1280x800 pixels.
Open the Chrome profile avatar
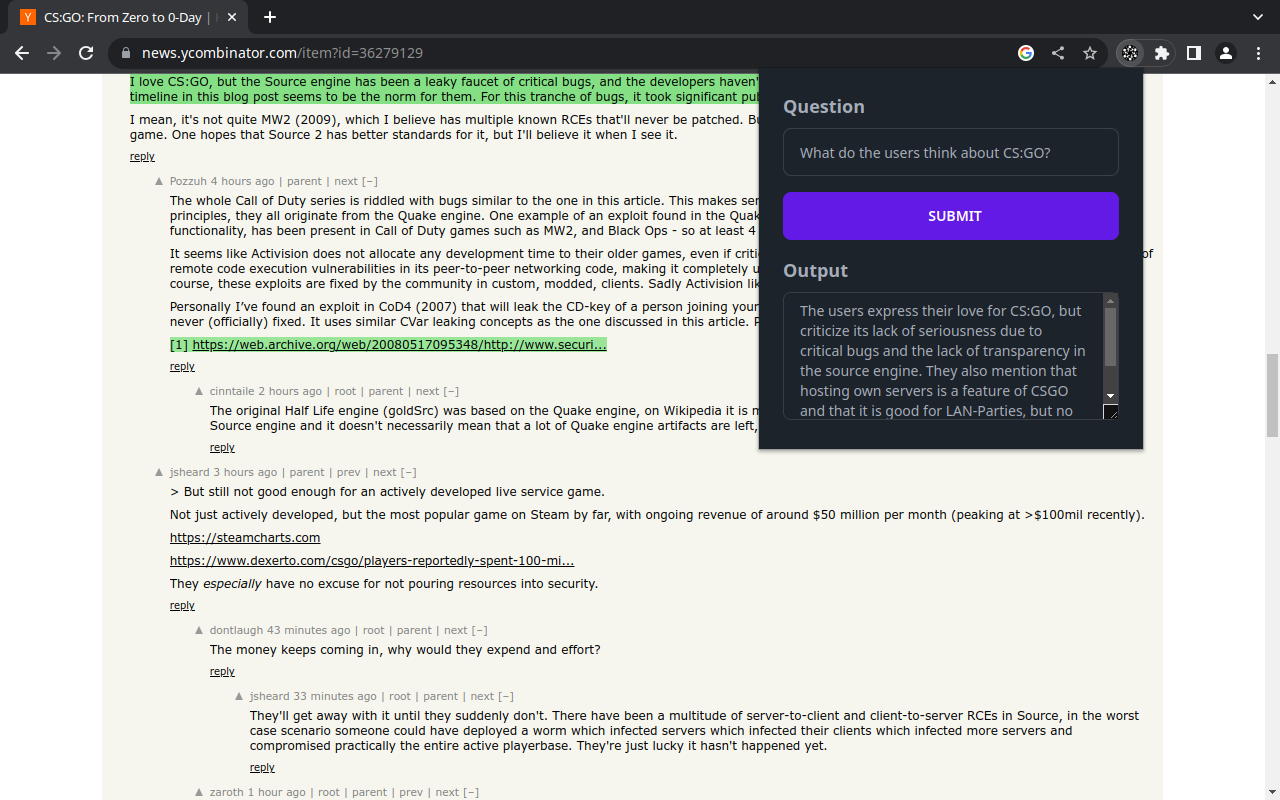tap(1225, 53)
